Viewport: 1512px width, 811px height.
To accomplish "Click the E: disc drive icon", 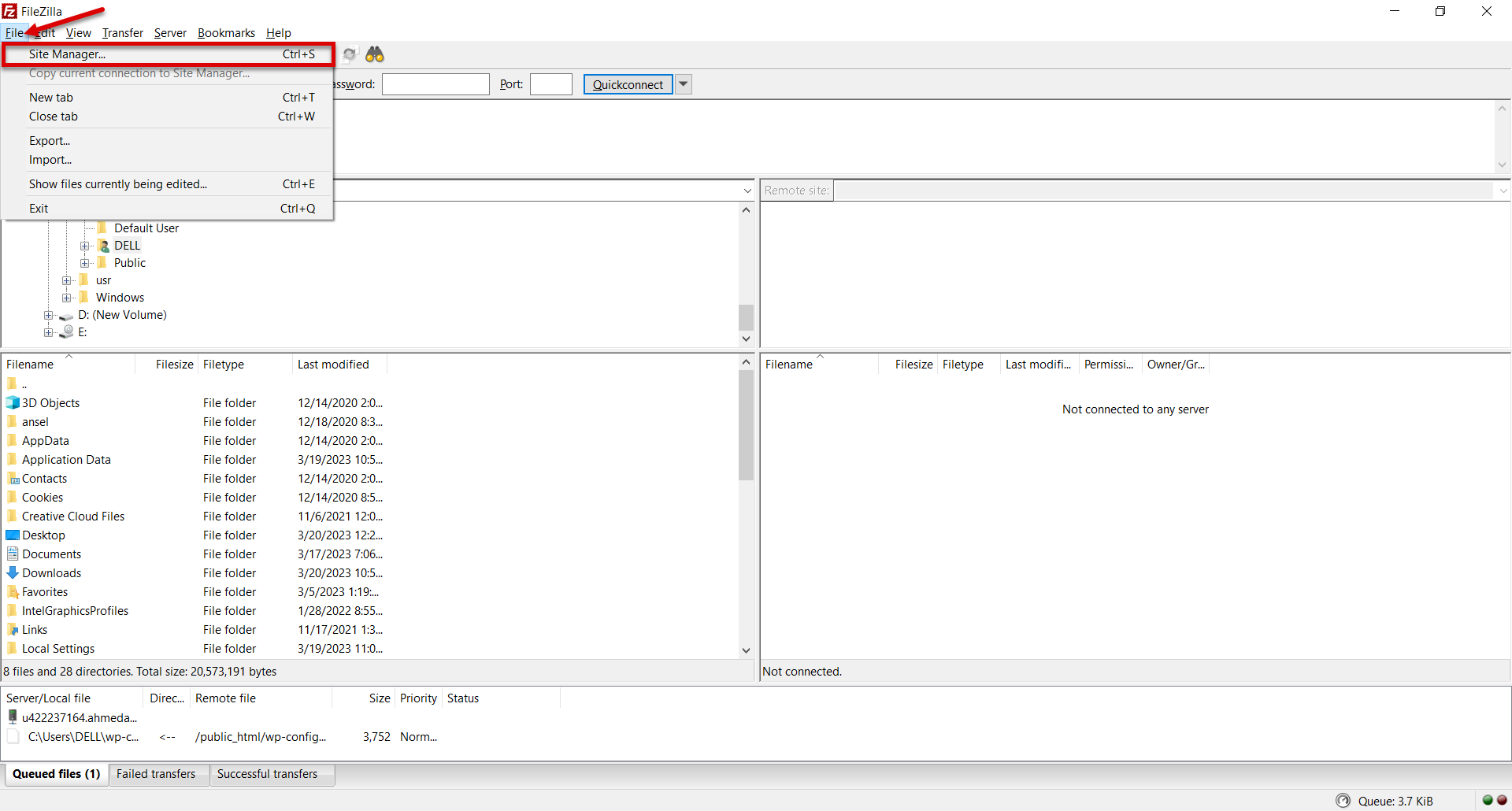I will 67,332.
